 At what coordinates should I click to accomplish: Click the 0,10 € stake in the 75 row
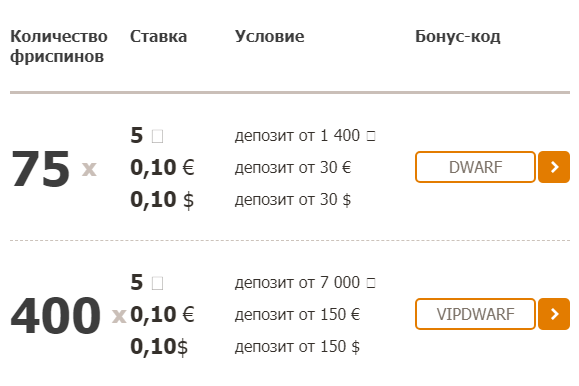pos(162,167)
